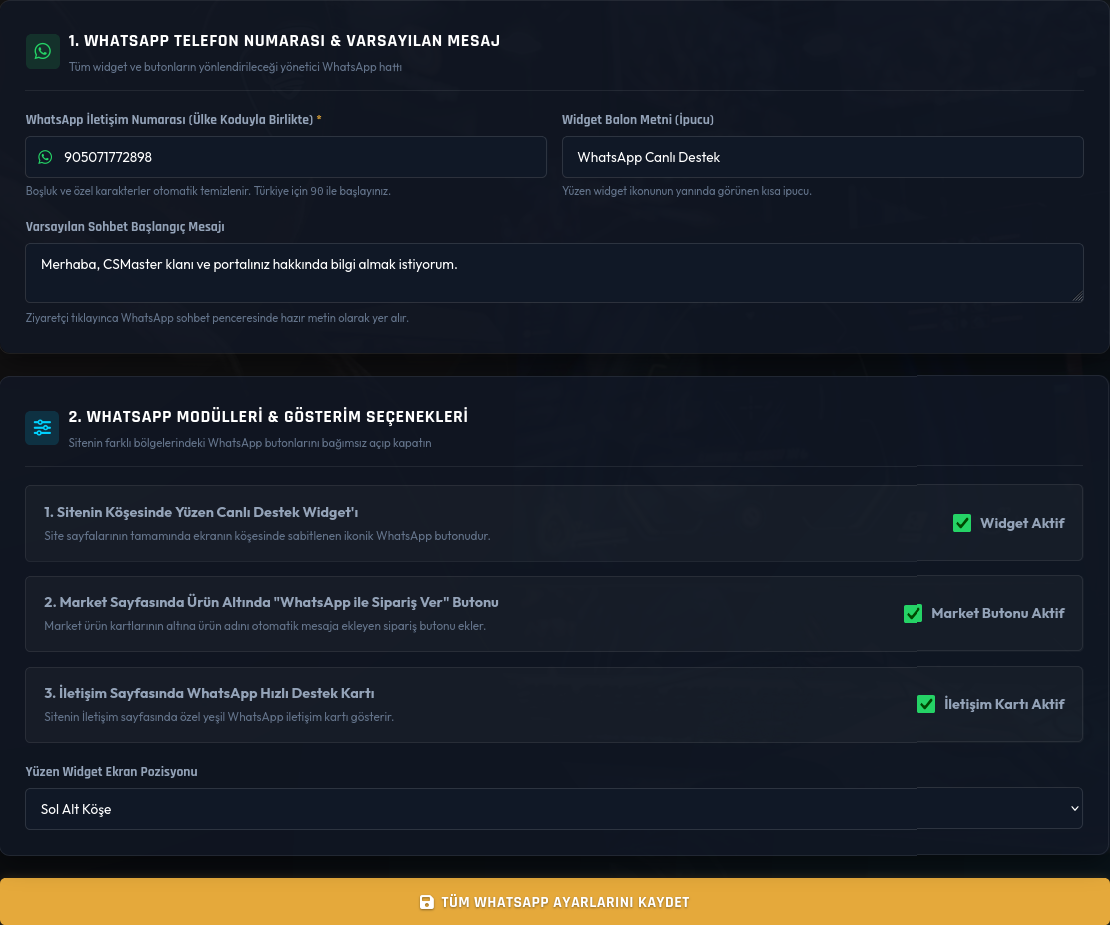Click '2. WHATSAPP MODÜLLERİ & GÖSTERİM SEÇENEKLERİ' title
This screenshot has height=925, width=1110.
268,417
